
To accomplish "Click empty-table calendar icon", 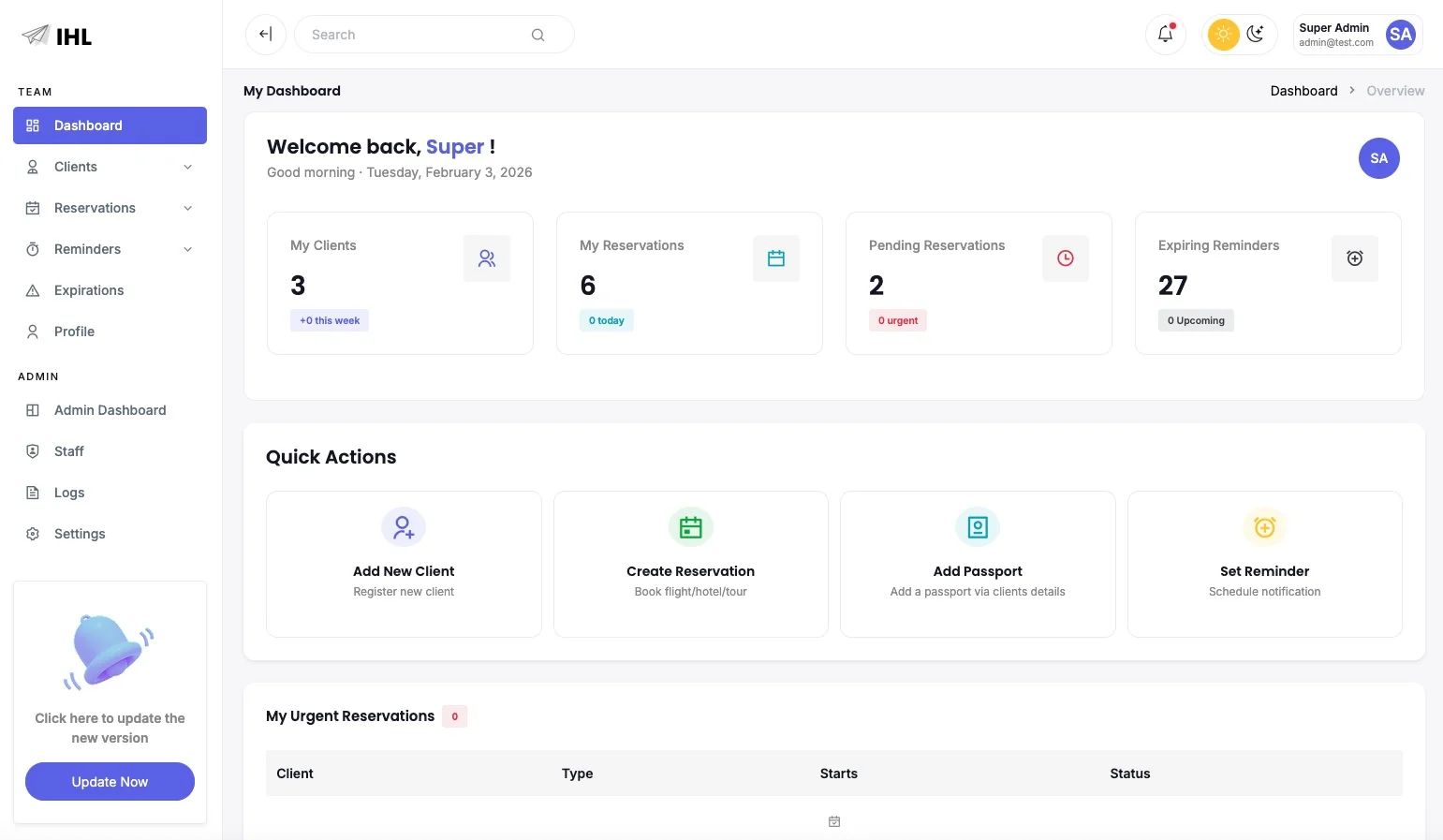I will [x=834, y=821].
